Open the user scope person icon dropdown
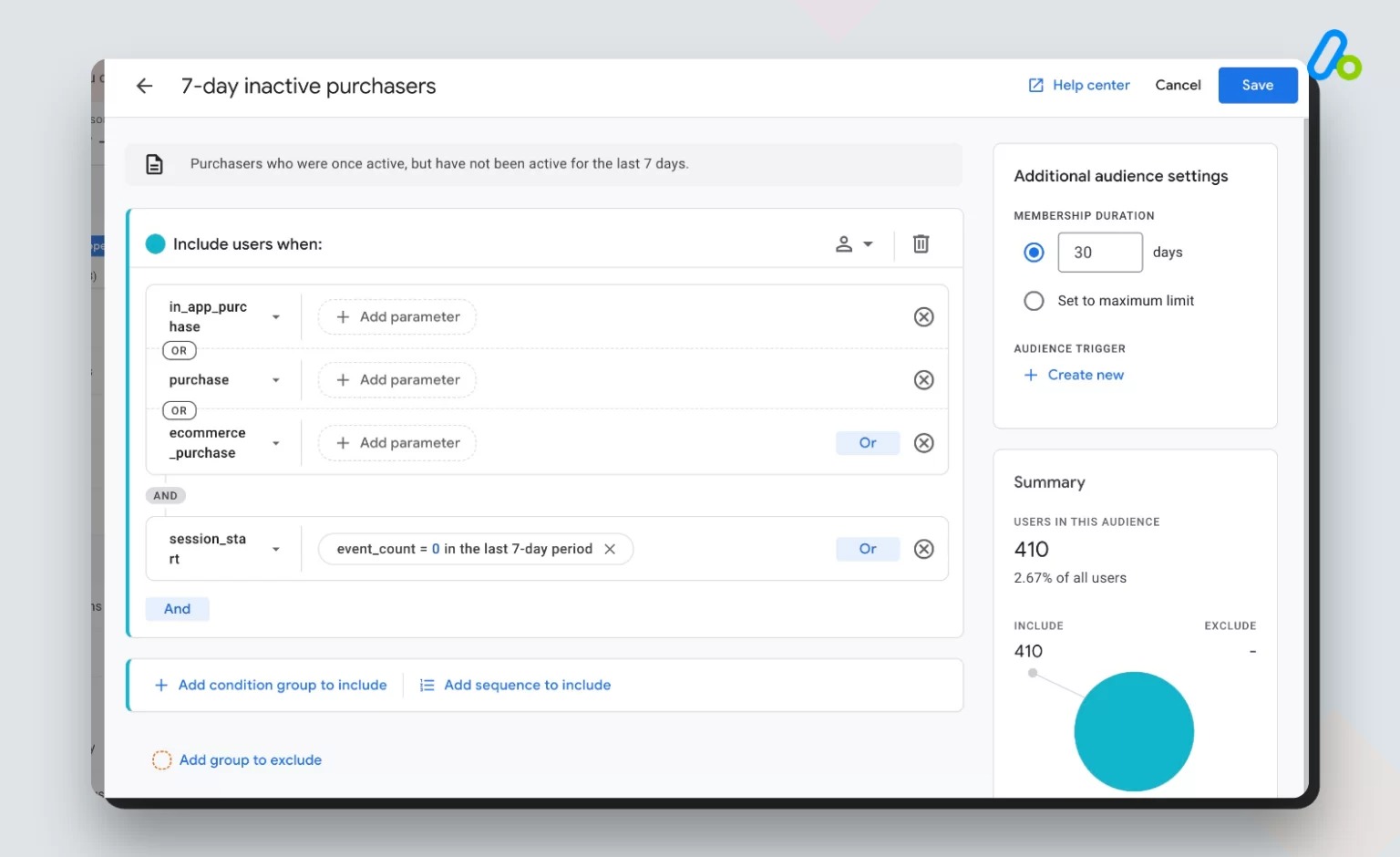 point(854,244)
